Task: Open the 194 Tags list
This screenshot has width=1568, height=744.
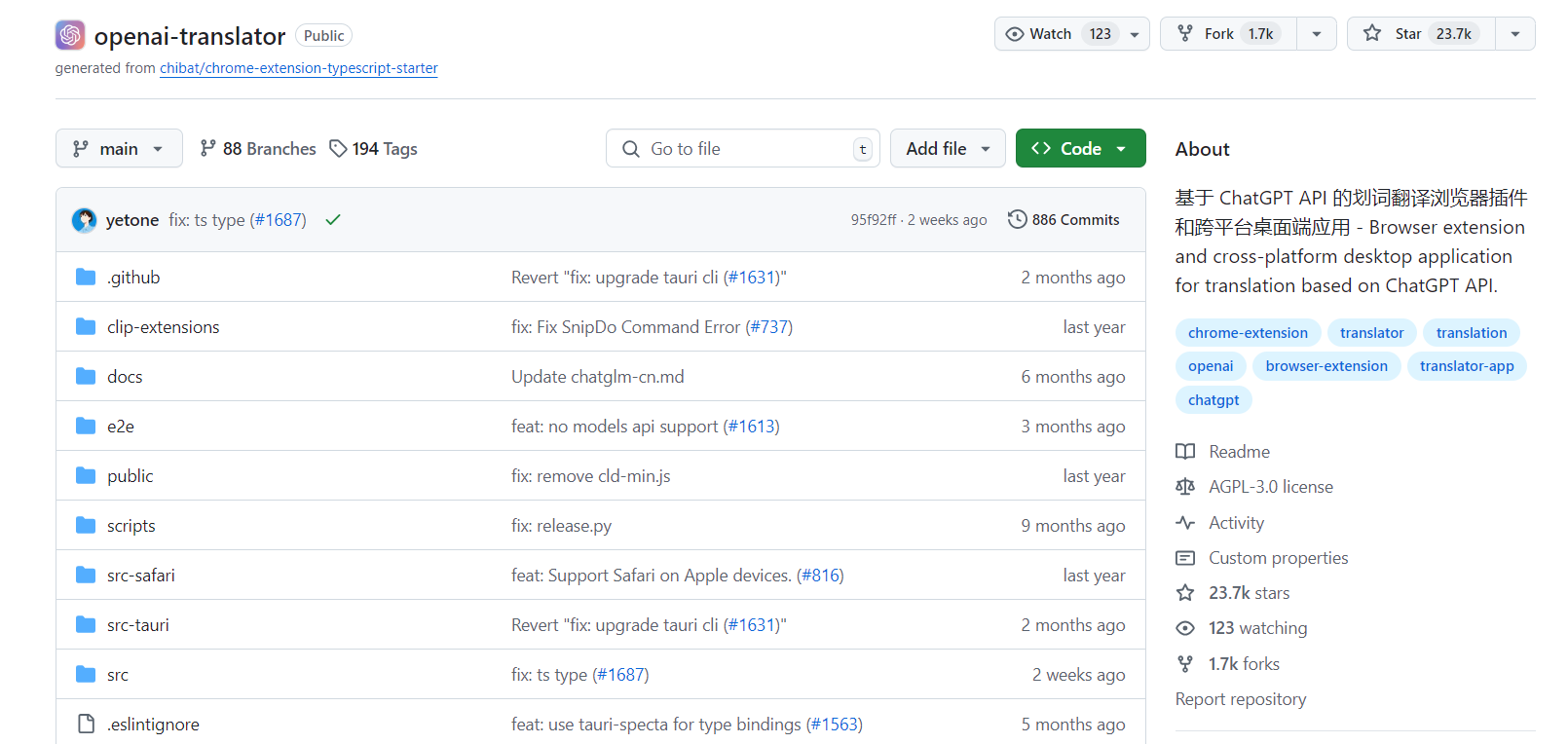Action: pos(373,149)
